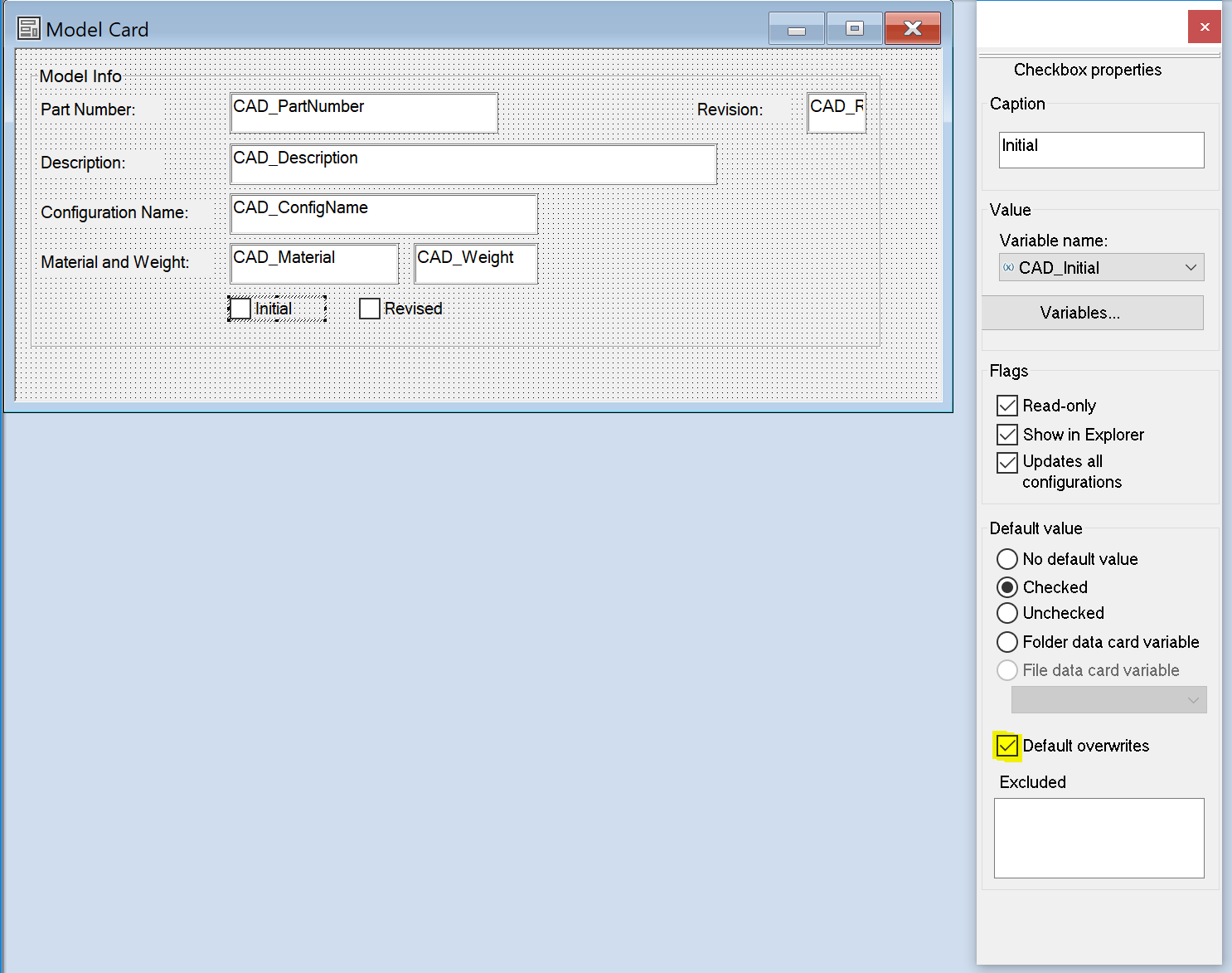Maximize the Model Card window
This screenshot has height=973, width=1232.
pos(854,29)
